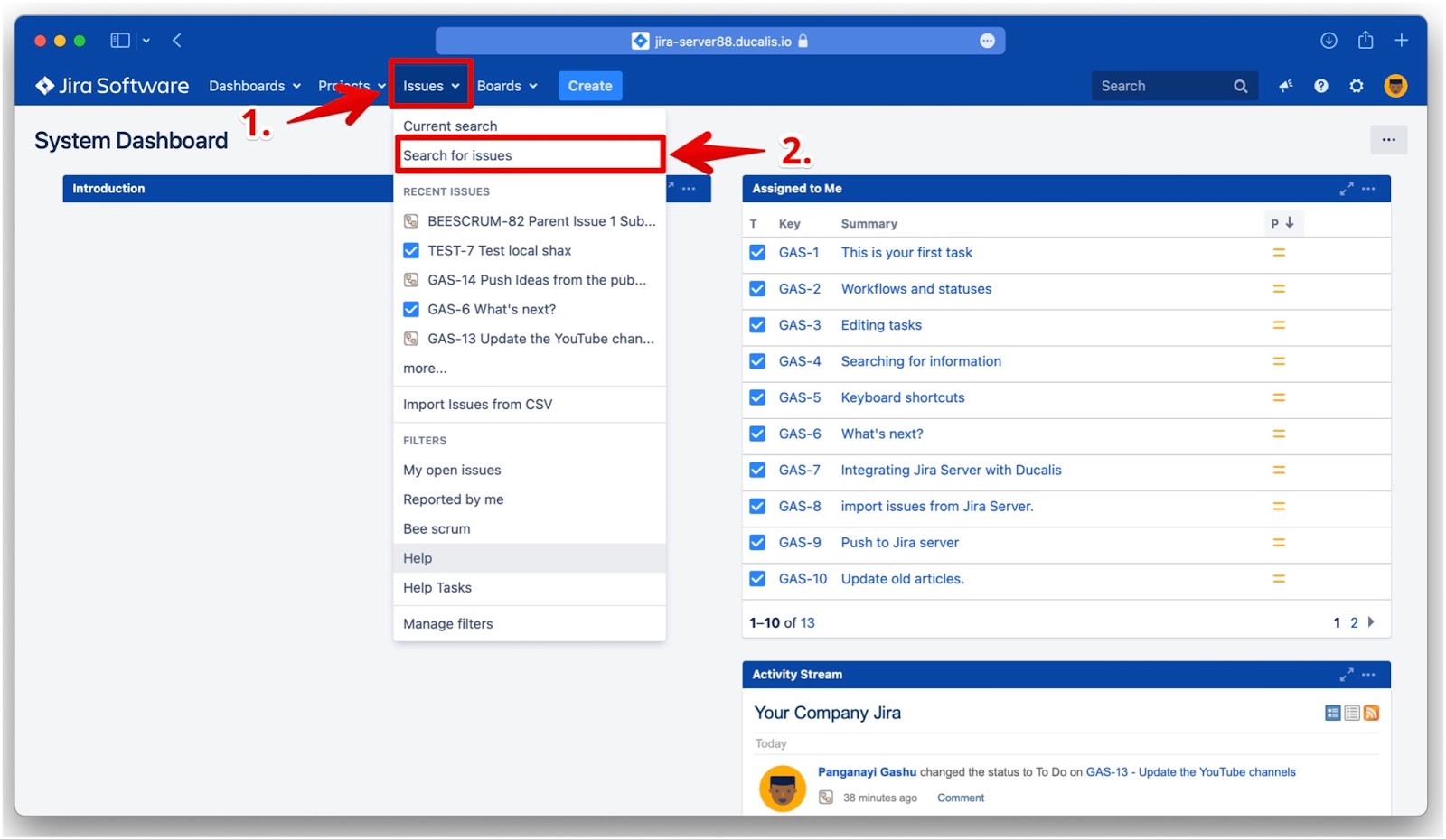Select Current search menu item
The height and width of the screenshot is (840, 1446).
click(x=530, y=126)
